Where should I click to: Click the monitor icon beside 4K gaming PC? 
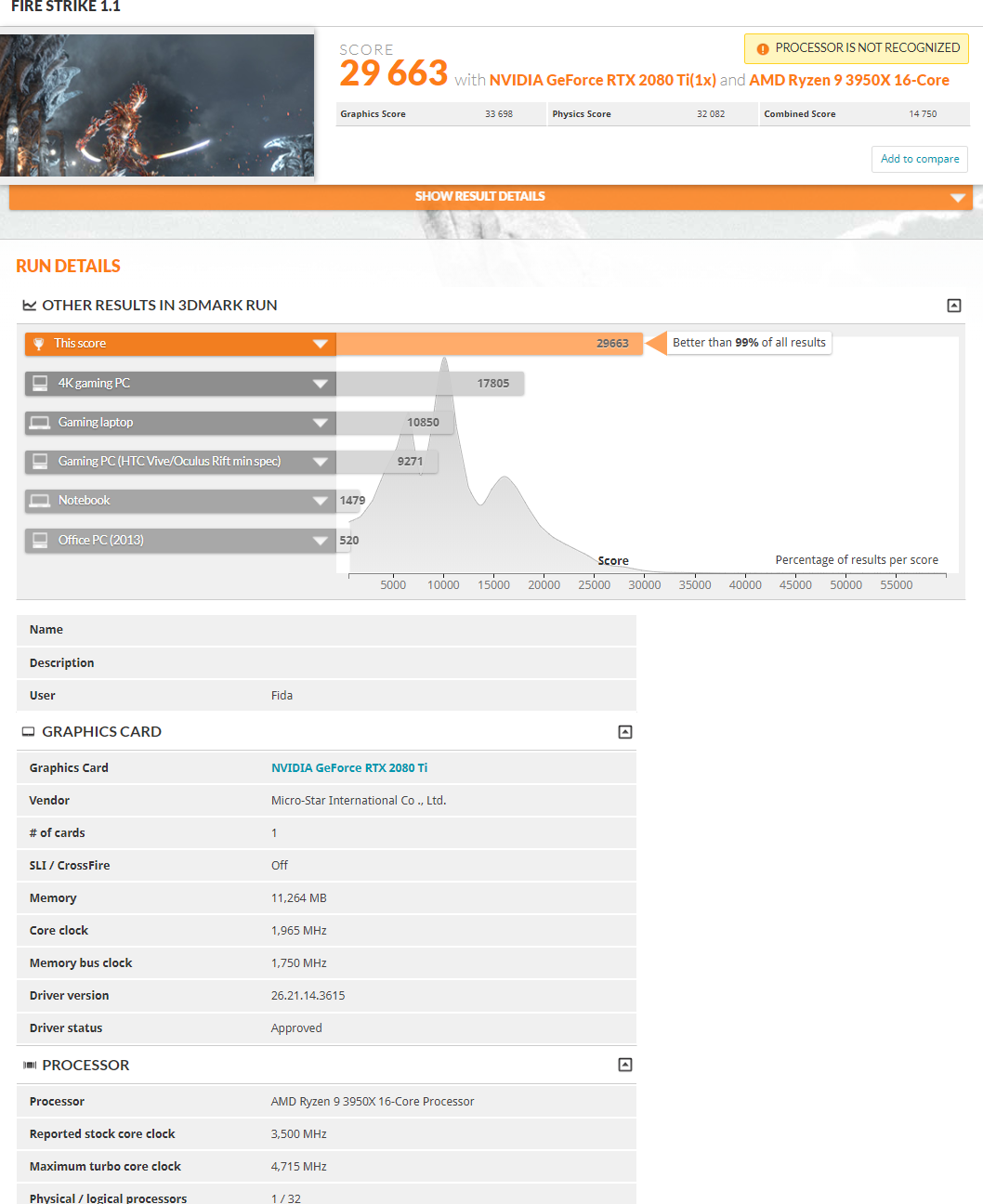(39, 383)
